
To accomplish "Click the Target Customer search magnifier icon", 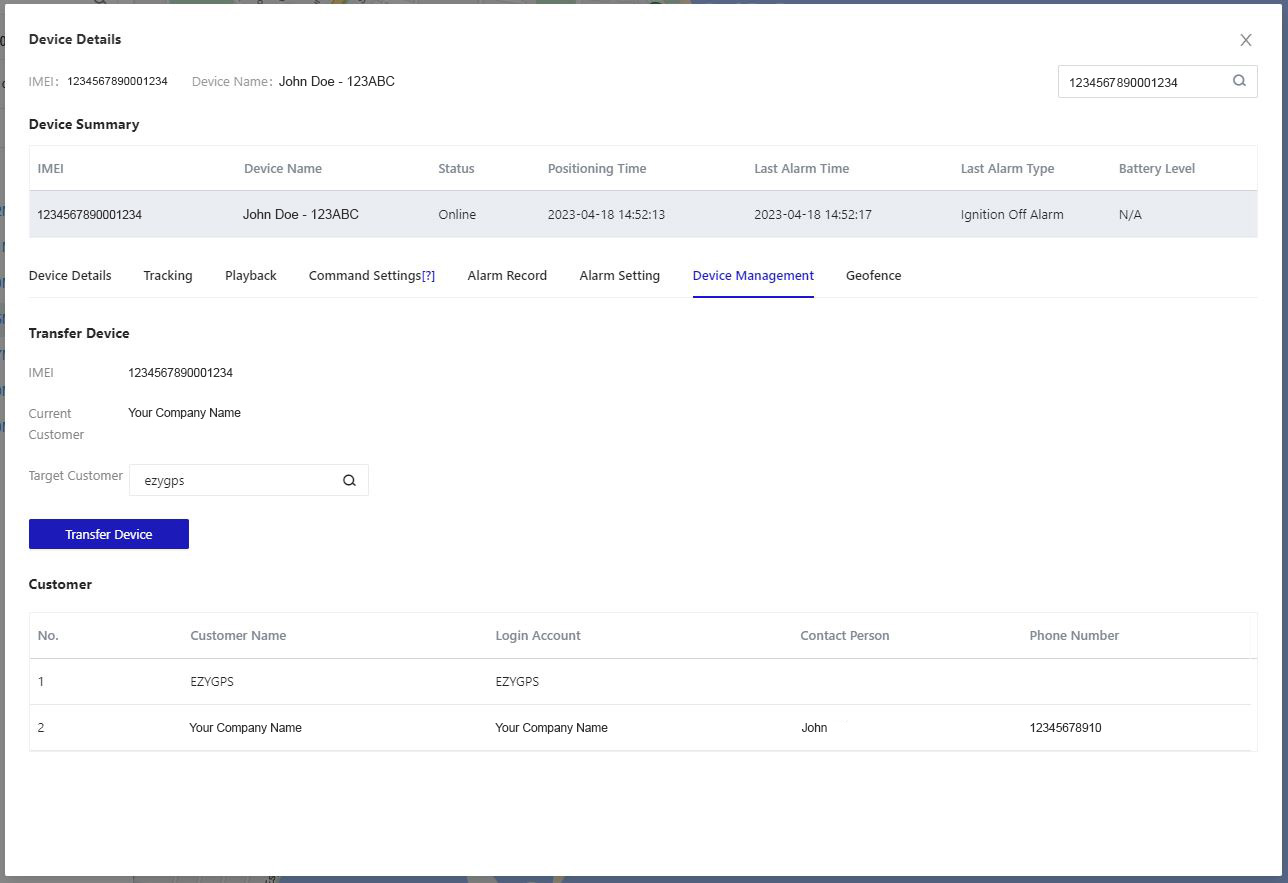I will pos(349,480).
